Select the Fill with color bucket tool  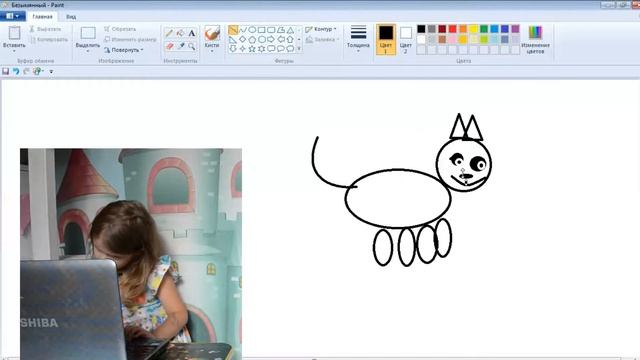(x=180, y=33)
